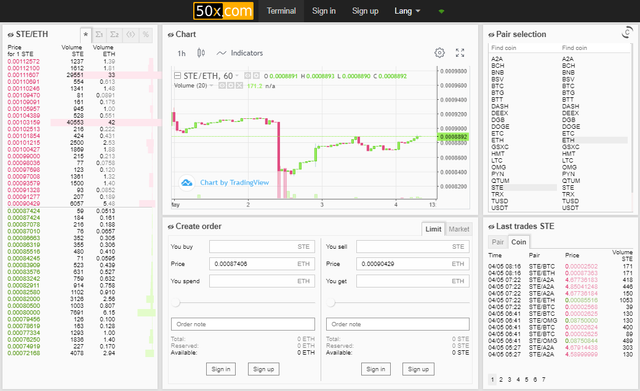
Task: Click the TradingView cloud logo
Action: [187, 182]
